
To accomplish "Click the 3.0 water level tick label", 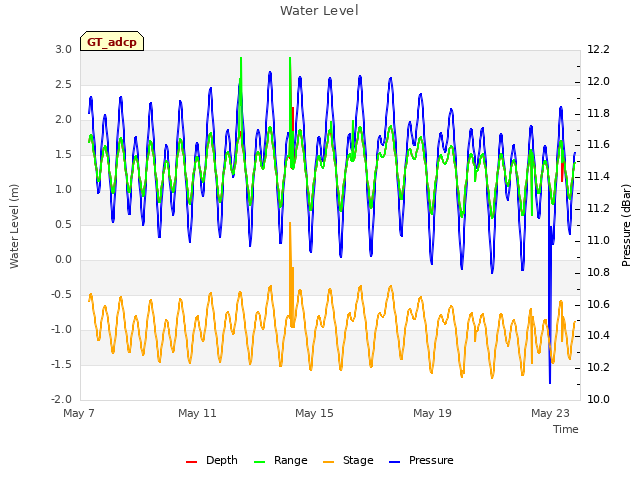I will click(64, 49).
